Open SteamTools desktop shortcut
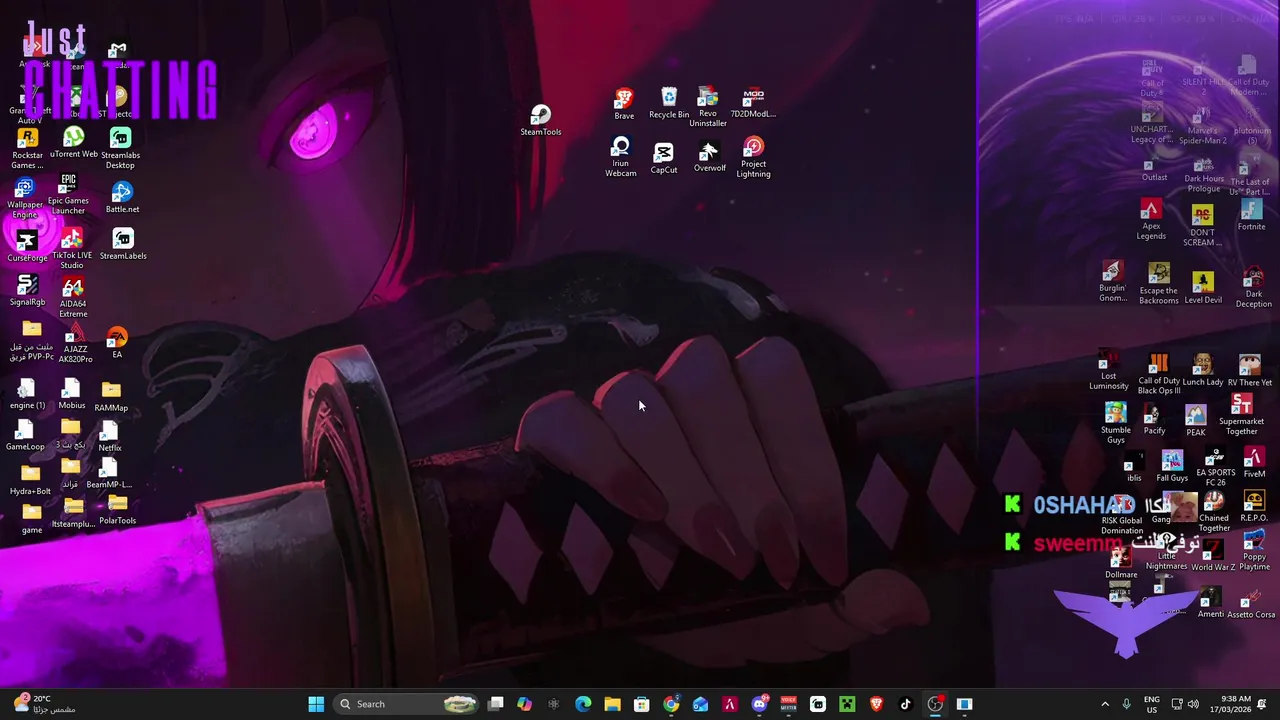Image resolution: width=1280 pixels, height=720 pixels. point(540,121)
